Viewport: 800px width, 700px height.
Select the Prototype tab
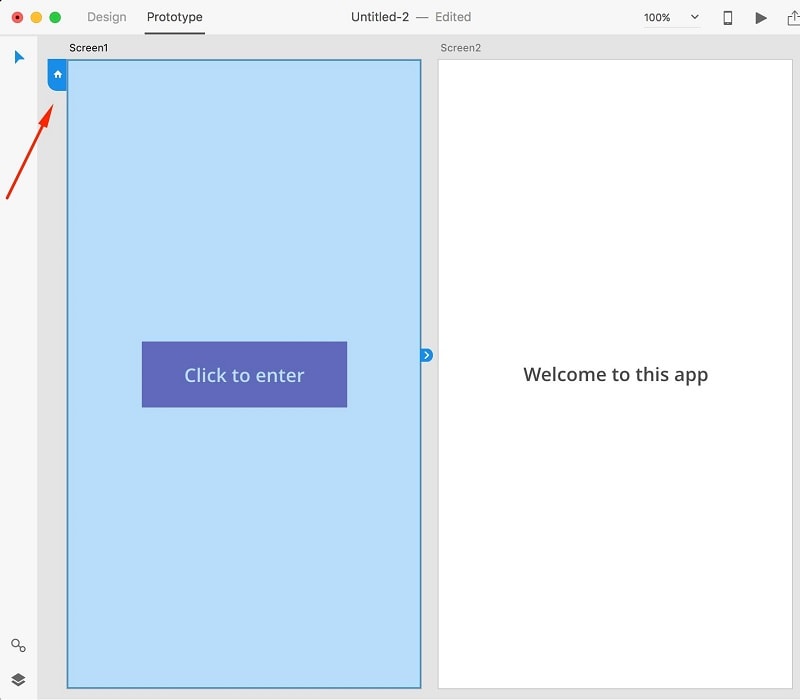174,17
